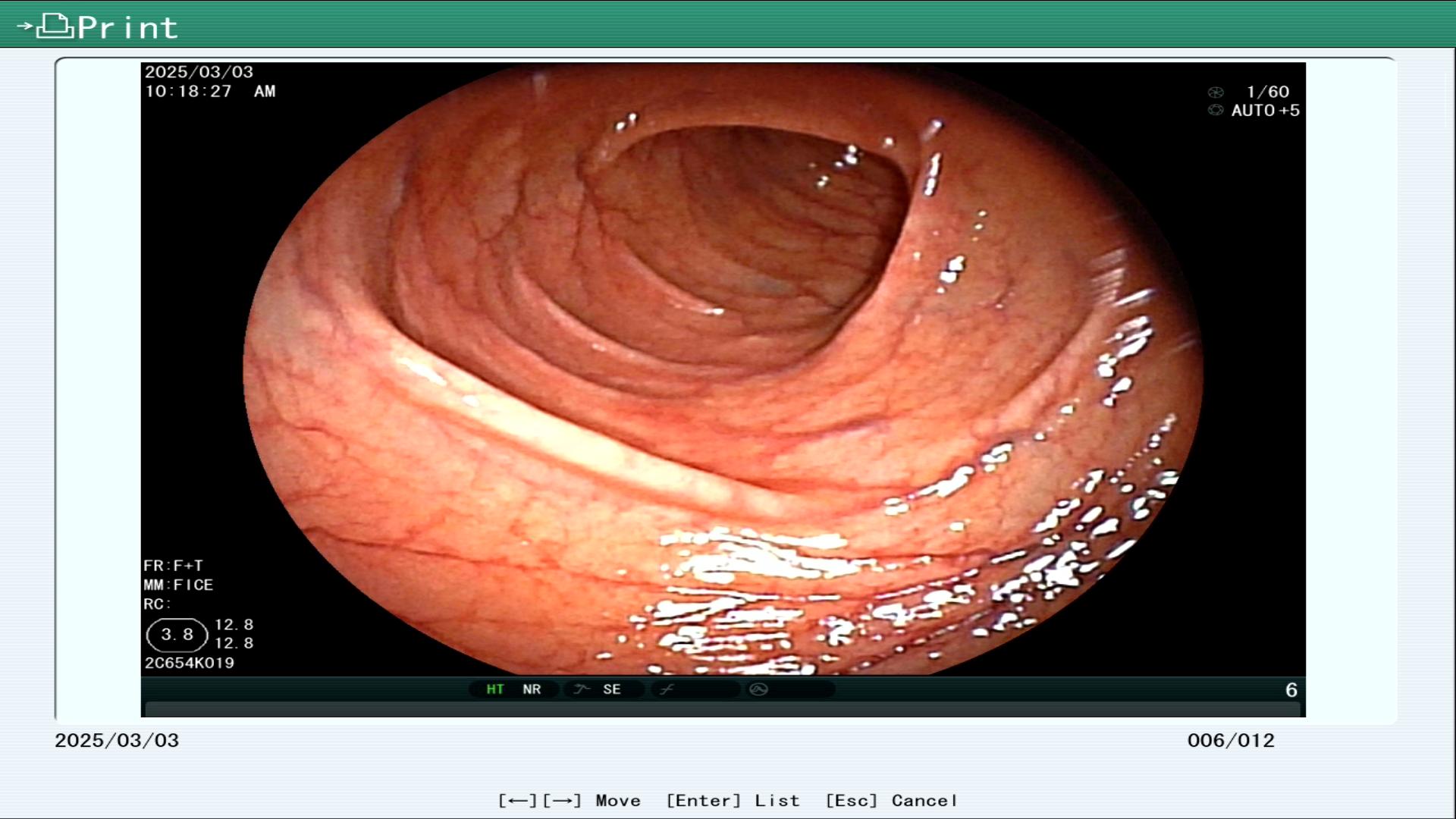Click the [Esc] Cancel hint
1456x819 pixels.
tap(891, 801)
